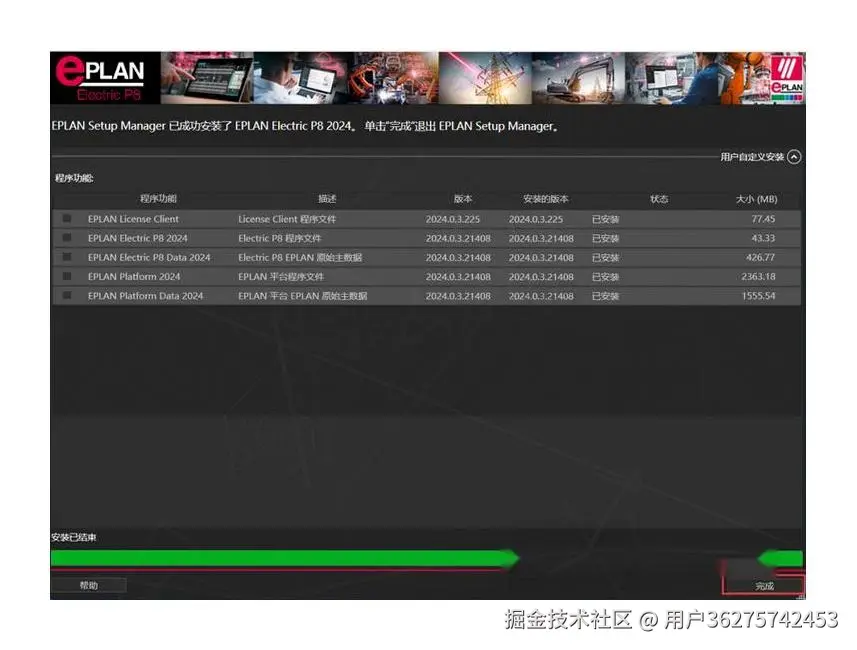Image resolution: width=857 pixels, height=650 pixels.
Task: Click the 完成 (Finish) button
Action: click(764, 585)
